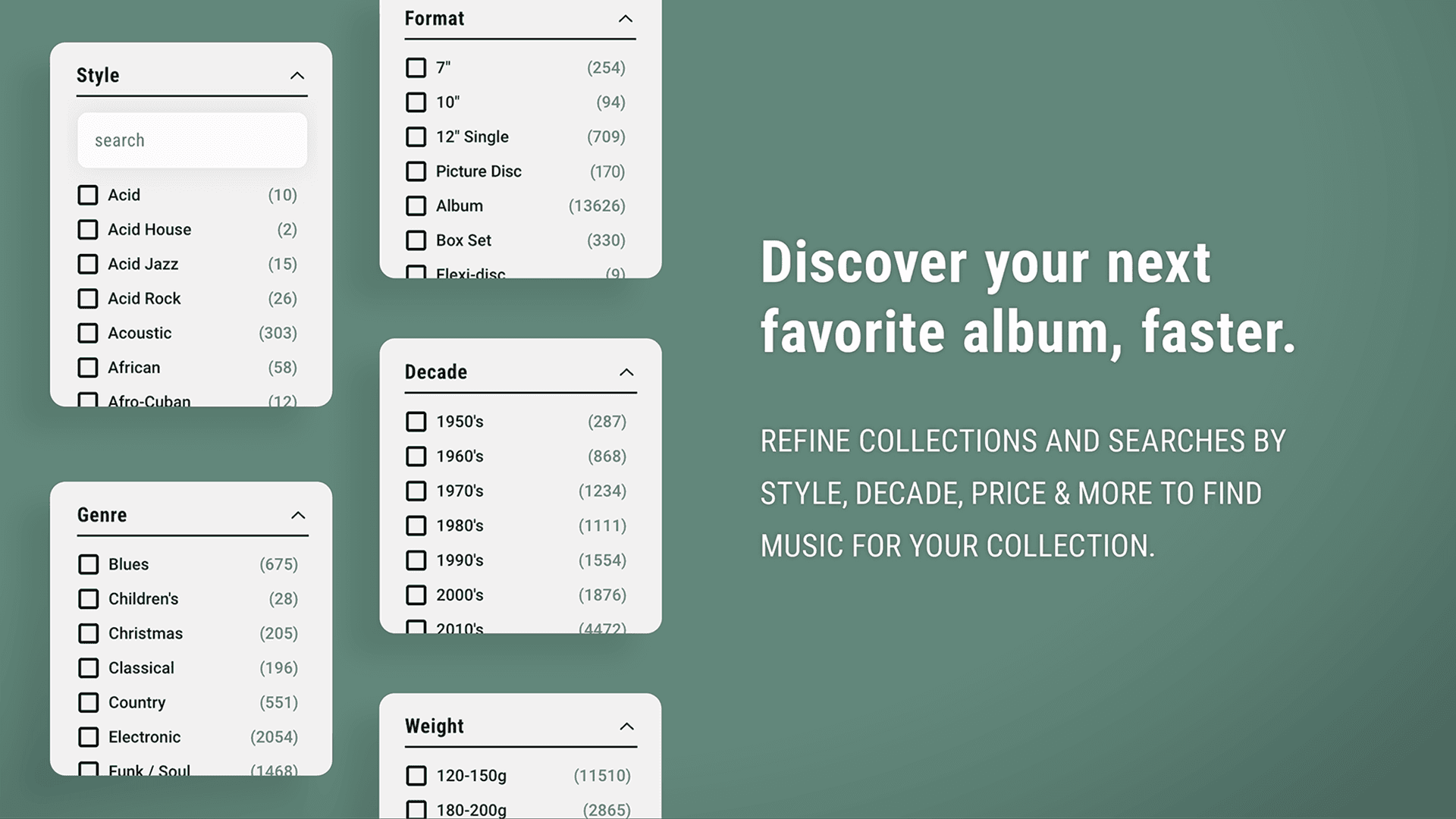Select the Album format checkbox
This screenshot has height=819, width=1456.
click(x=416, y=206)
